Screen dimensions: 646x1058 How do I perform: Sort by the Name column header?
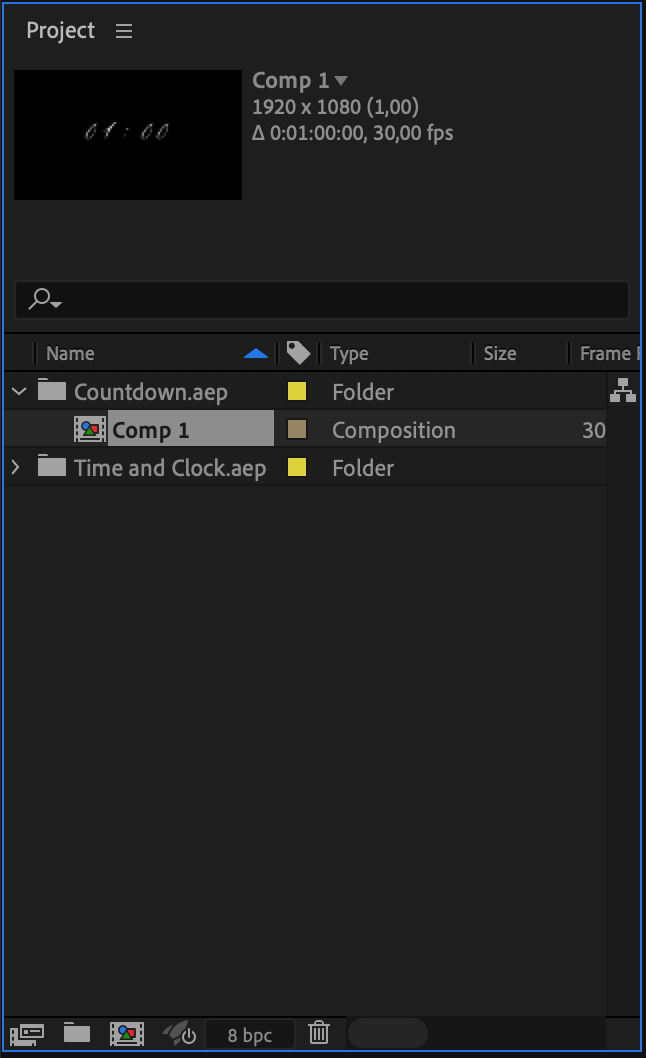[x=70, y=353]
